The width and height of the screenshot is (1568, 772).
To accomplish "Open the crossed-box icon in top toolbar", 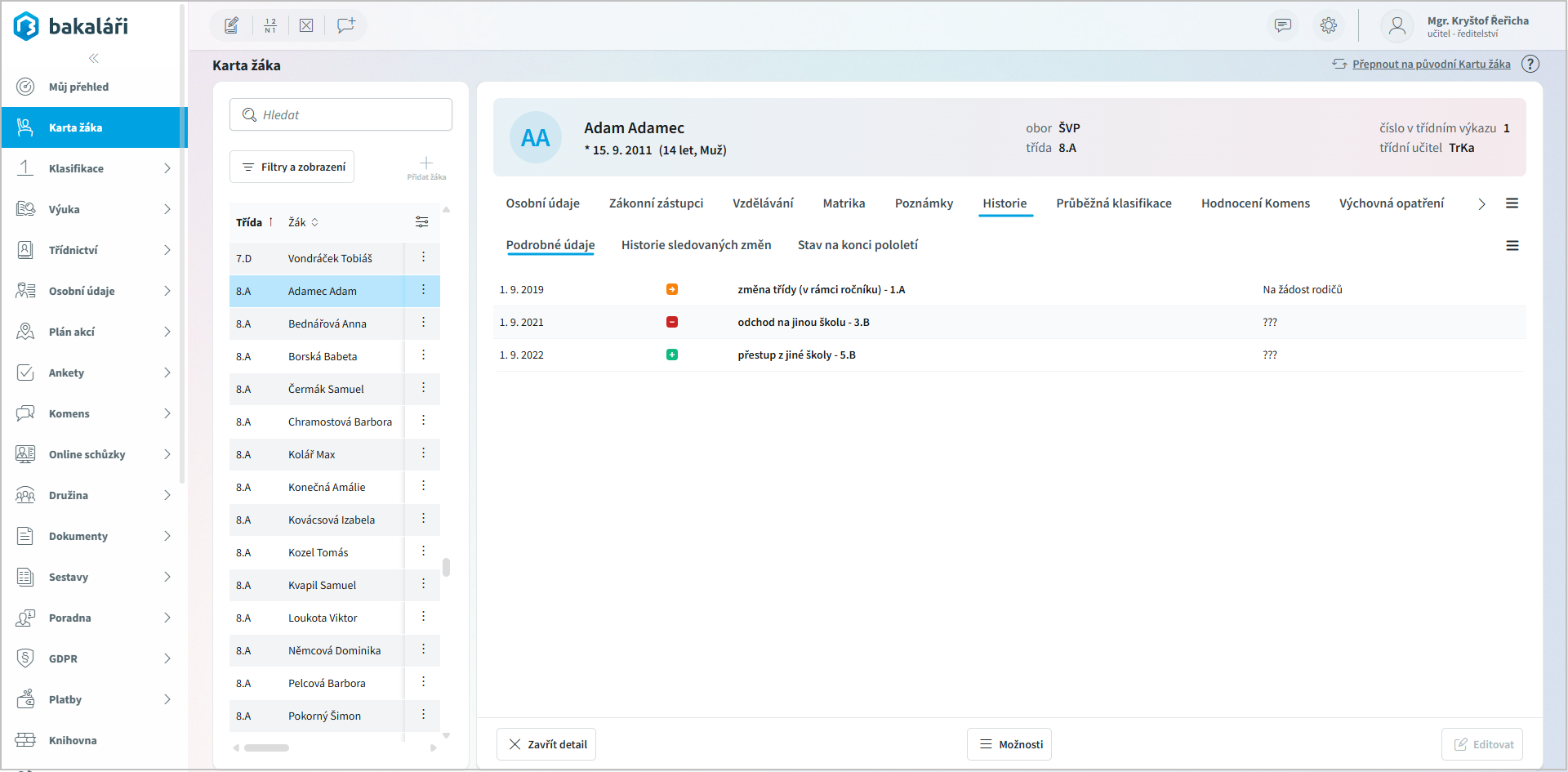I will click(306, 25).
